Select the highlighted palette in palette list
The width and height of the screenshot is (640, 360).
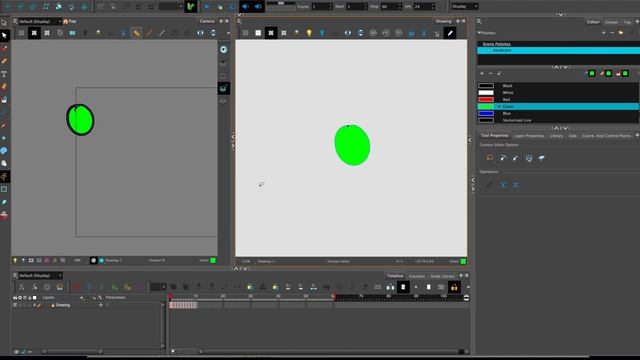coord(558,50)
